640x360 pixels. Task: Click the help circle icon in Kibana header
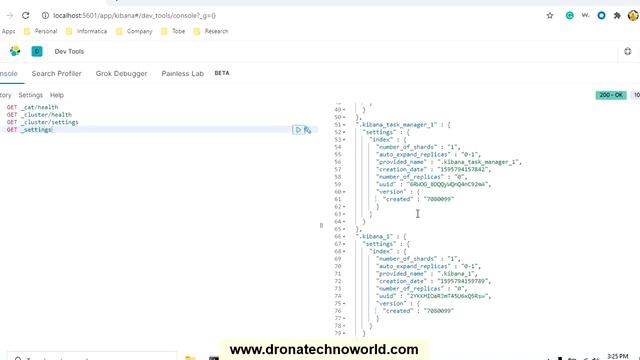(x=628, y=51)
